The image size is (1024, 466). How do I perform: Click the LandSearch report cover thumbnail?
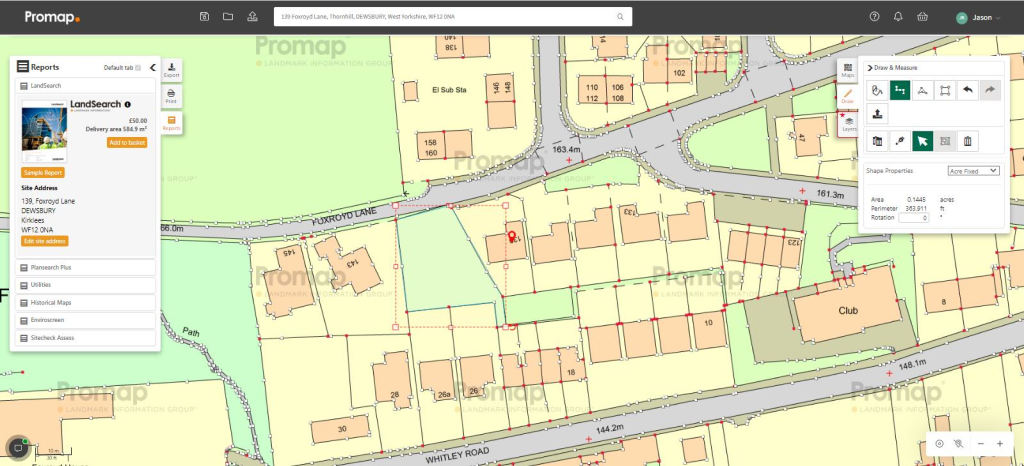pyautogui.click(x=44, y=131)
